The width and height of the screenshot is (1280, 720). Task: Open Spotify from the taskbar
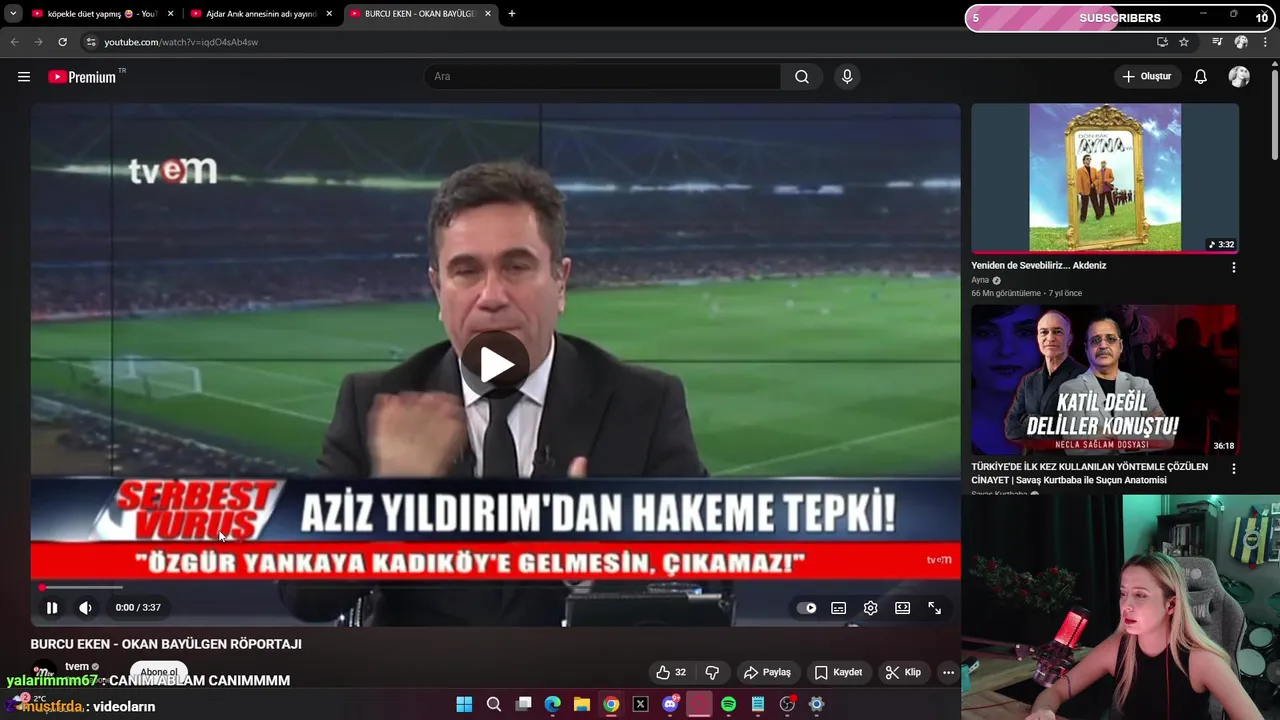[728, 705]
